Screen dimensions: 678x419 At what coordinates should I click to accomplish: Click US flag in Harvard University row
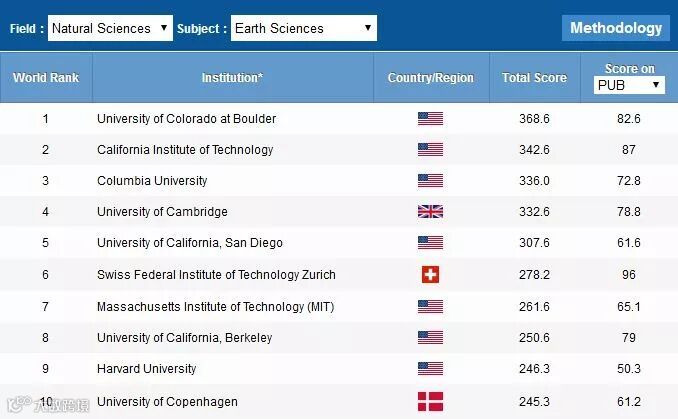click(x=430, y=369)
